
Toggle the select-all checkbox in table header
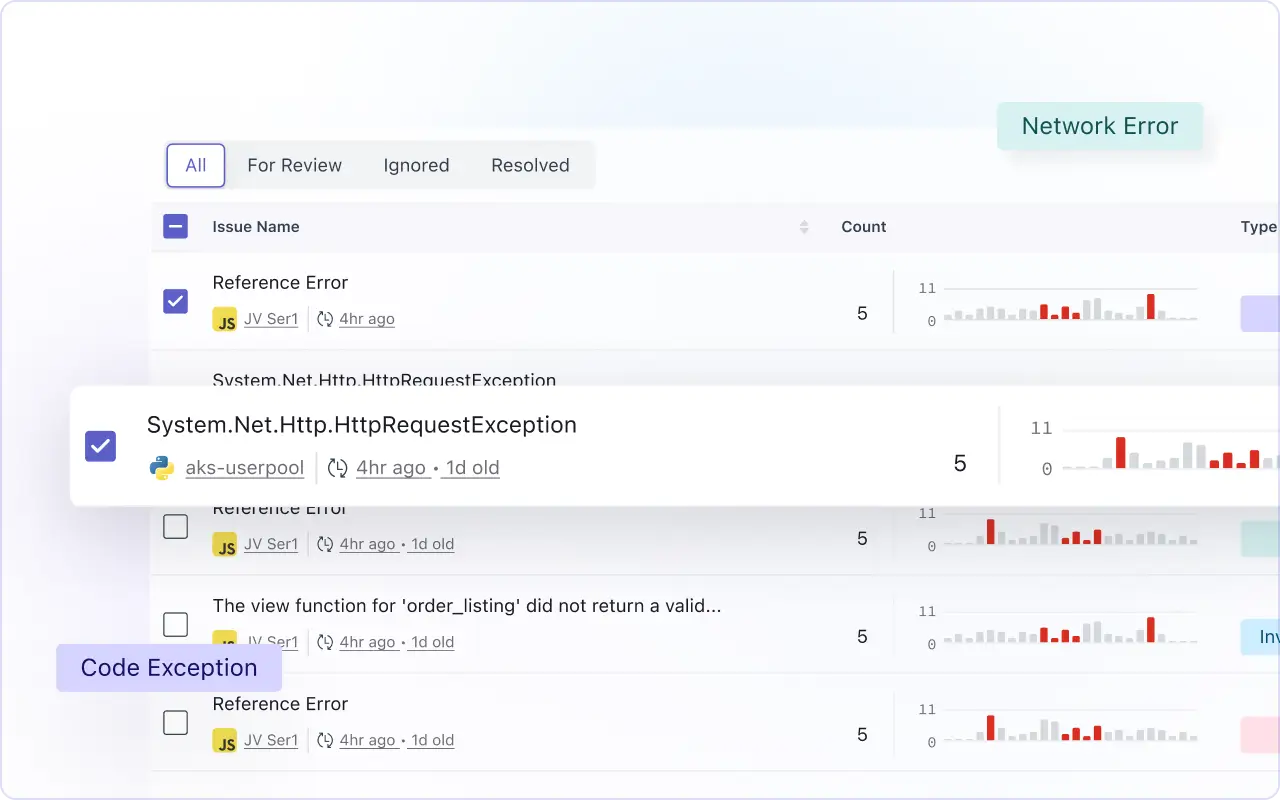(x=175, y=227)
